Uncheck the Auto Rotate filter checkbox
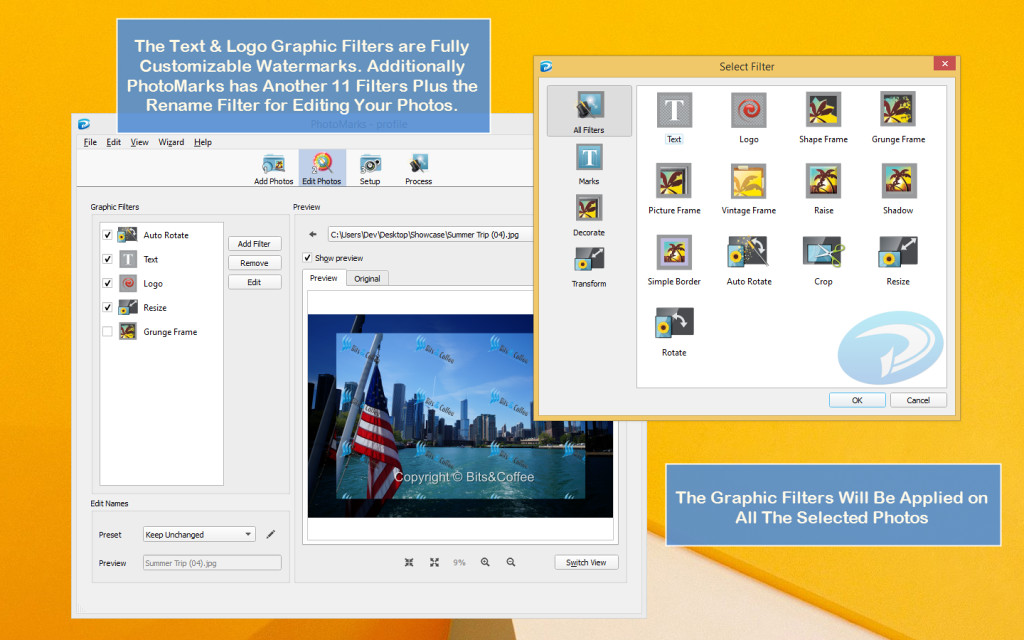The height and width of the screenshot is (640, 1024). tap(107, 234)
